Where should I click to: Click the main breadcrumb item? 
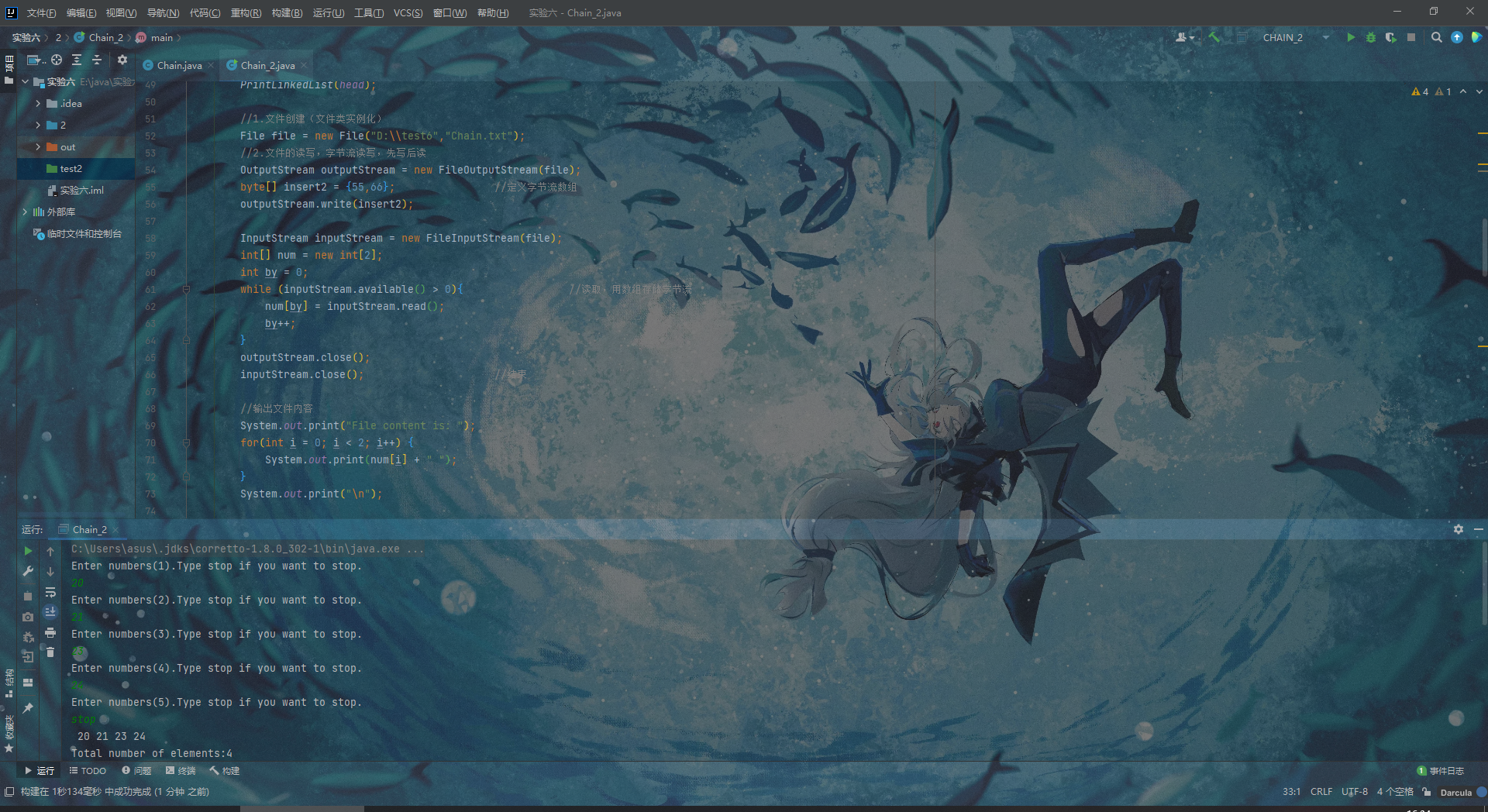(155, 37)
